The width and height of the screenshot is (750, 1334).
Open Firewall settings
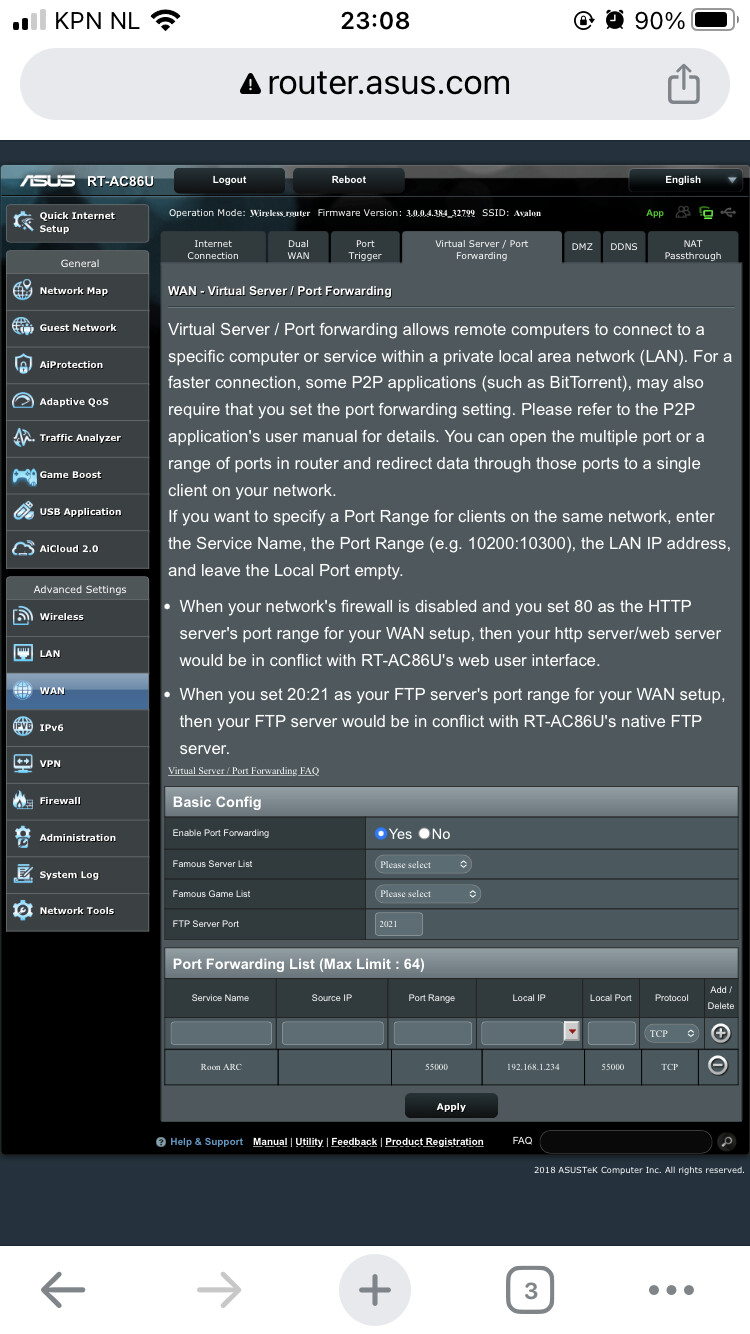coord(78,801)
